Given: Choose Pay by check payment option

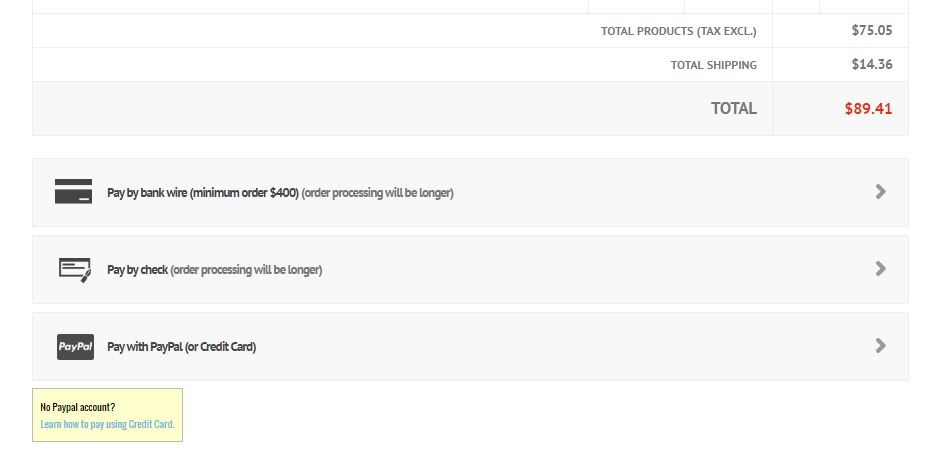Looking at the screenshot, I should coord(470,270).
